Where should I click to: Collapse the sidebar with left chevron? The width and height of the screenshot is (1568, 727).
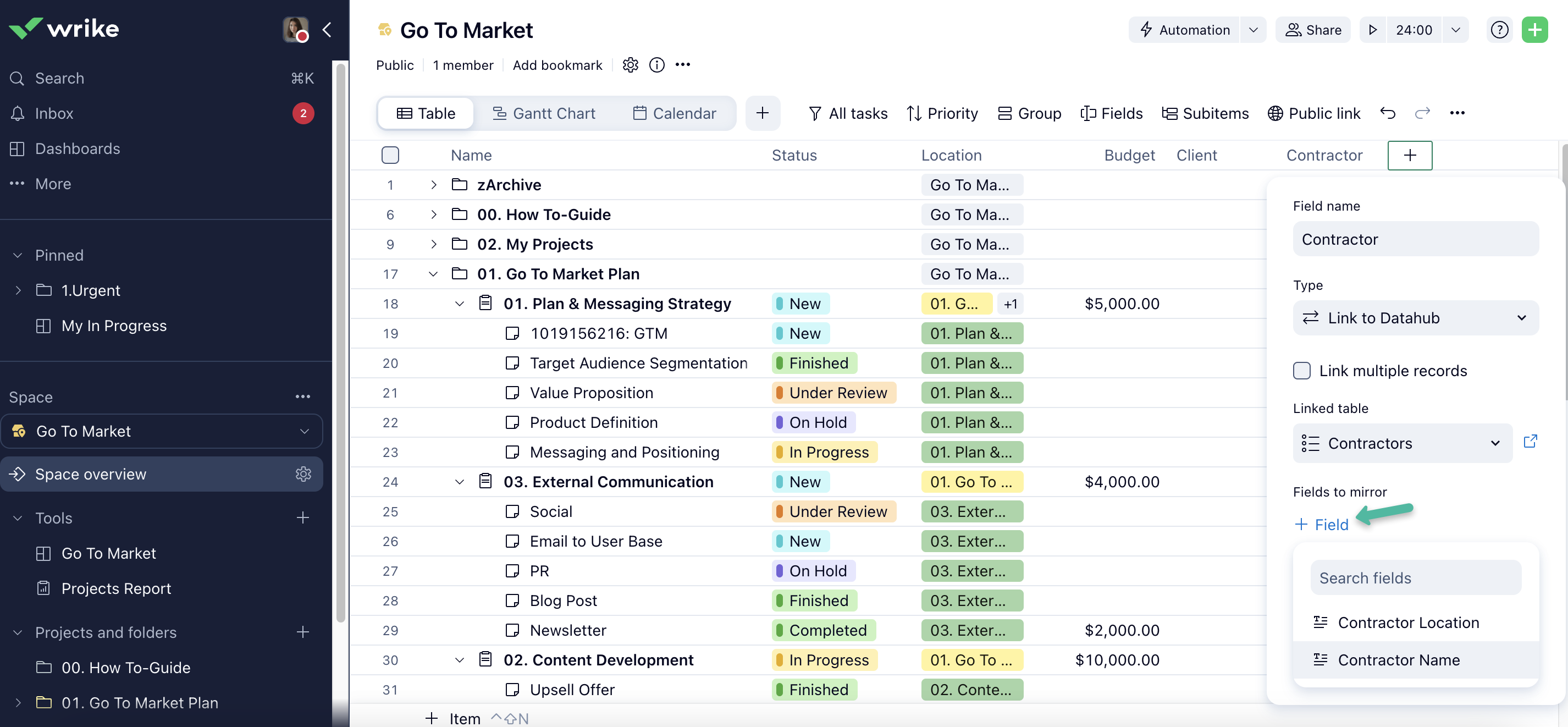(x=327, y=30)
